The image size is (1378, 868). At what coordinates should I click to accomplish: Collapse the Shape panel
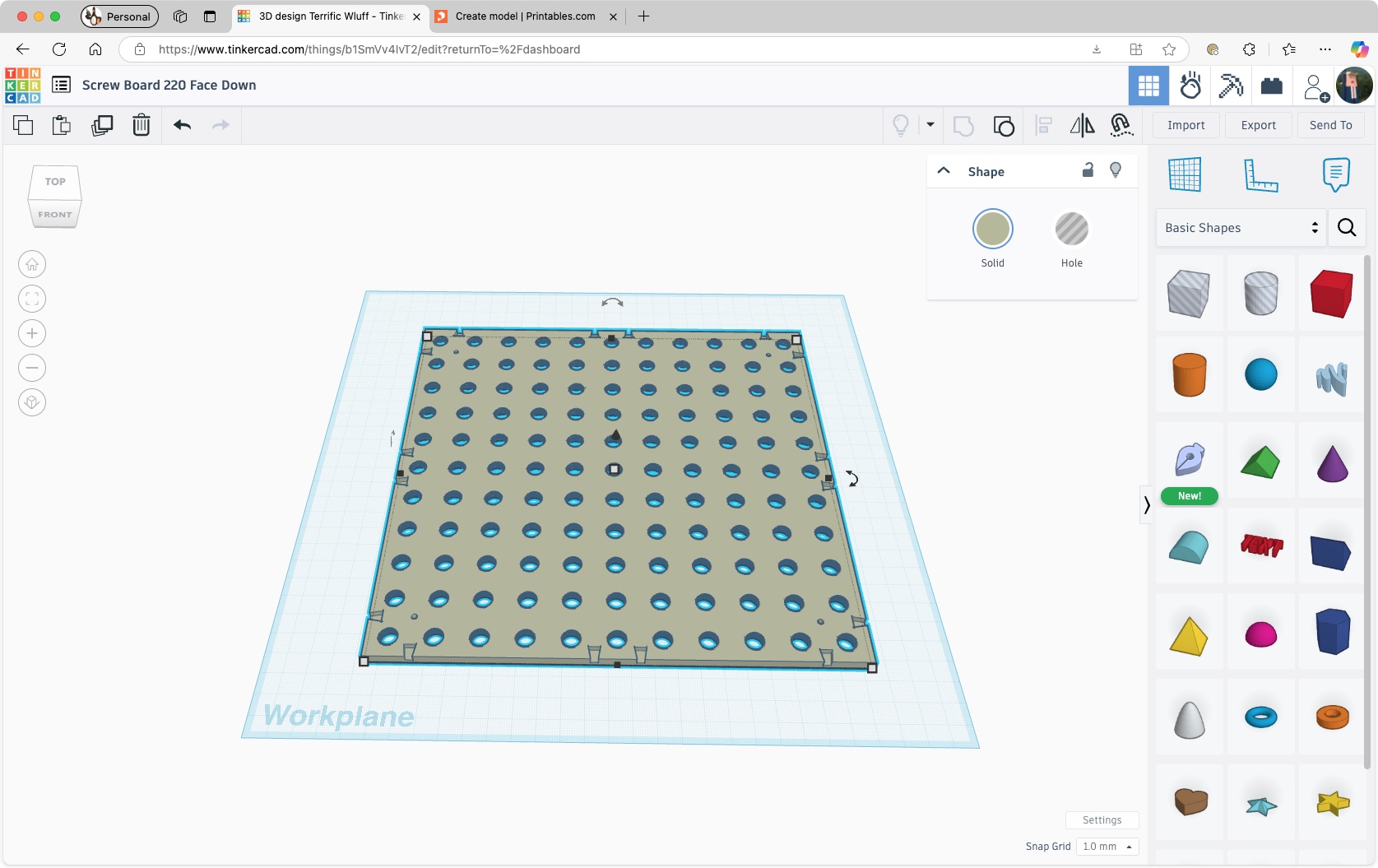[944, 171]
